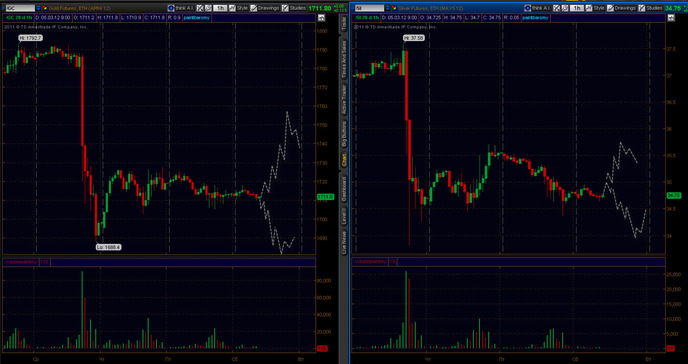This screenshot has width=688, height=364.
Task: Expand the /GC symbol dropdown arrow
Action: 38,8
